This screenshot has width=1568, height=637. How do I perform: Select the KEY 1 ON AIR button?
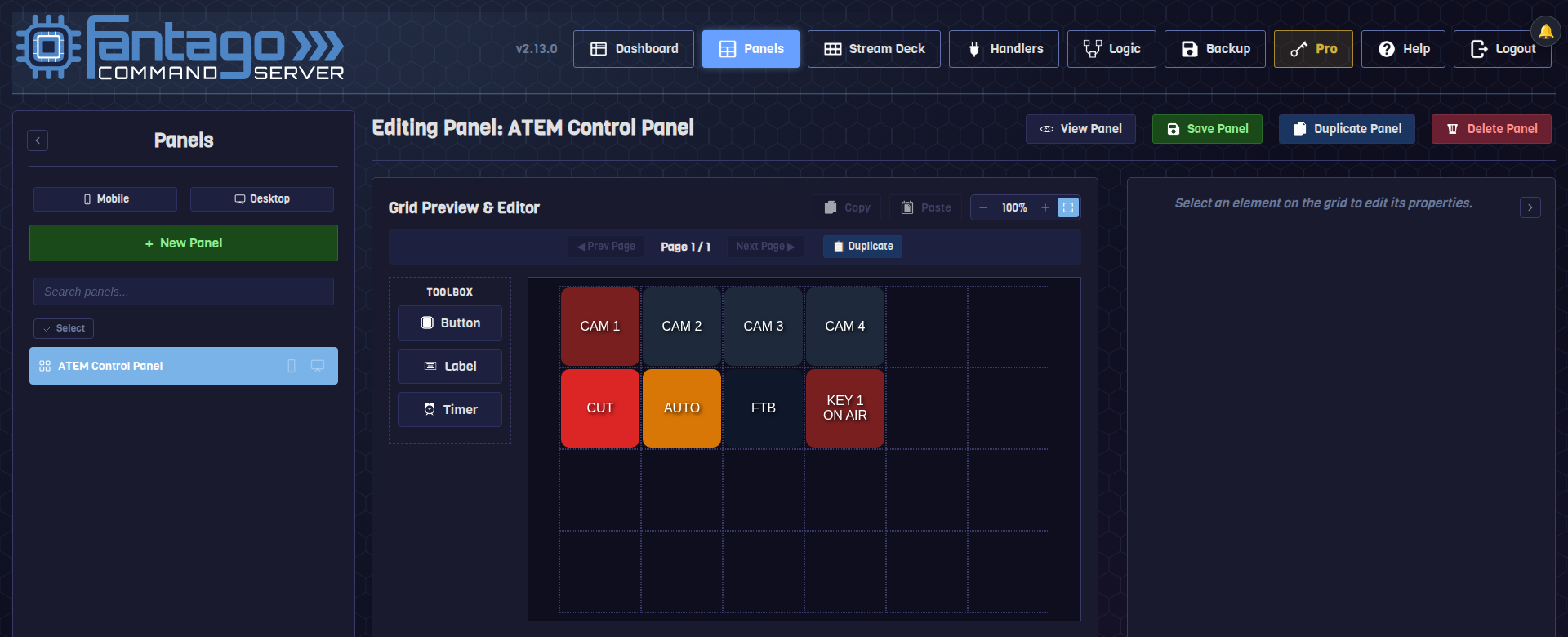point(845,408)
